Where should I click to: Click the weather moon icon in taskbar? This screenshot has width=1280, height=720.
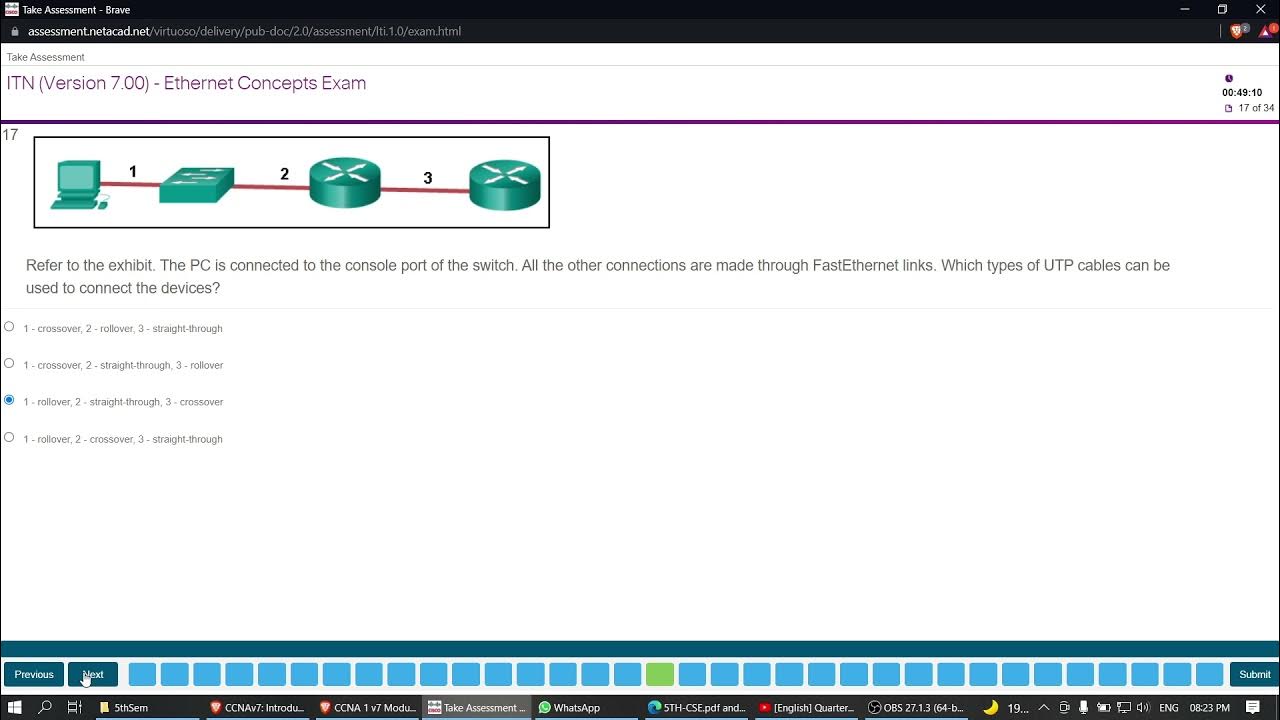990,708
